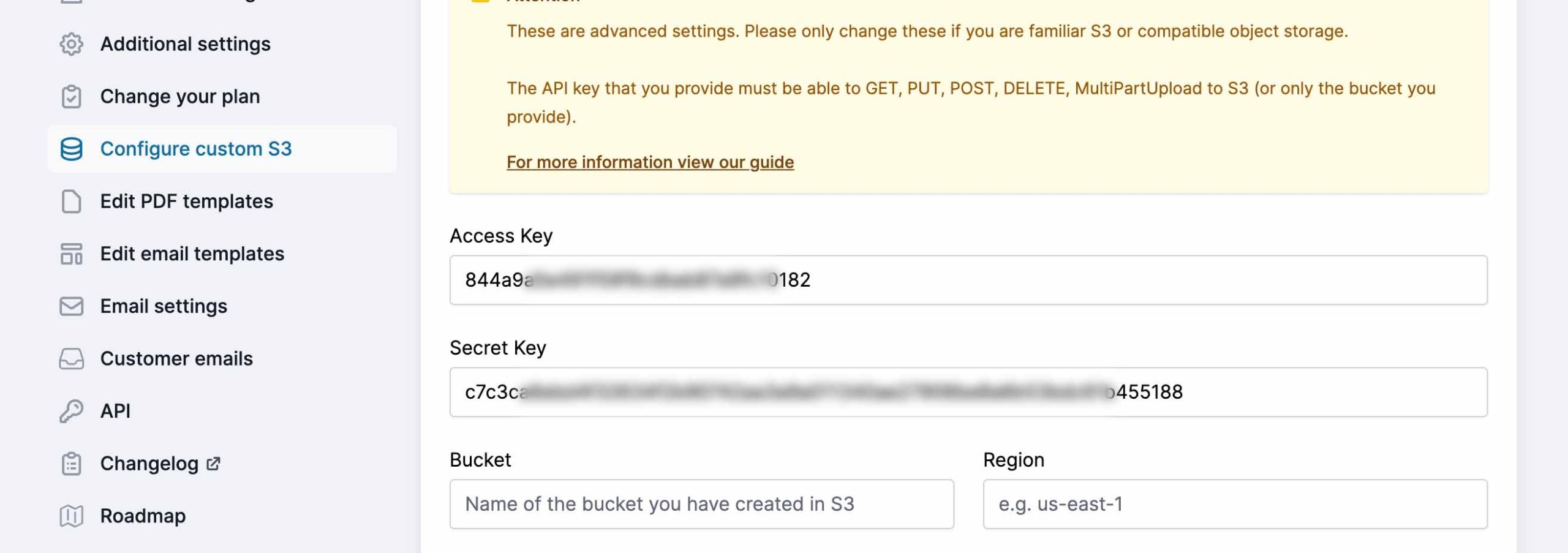1568x553 pixels.
Task: Click the Customer emails inbox icon
Action: pyautogui.click(x=72, y=359)
